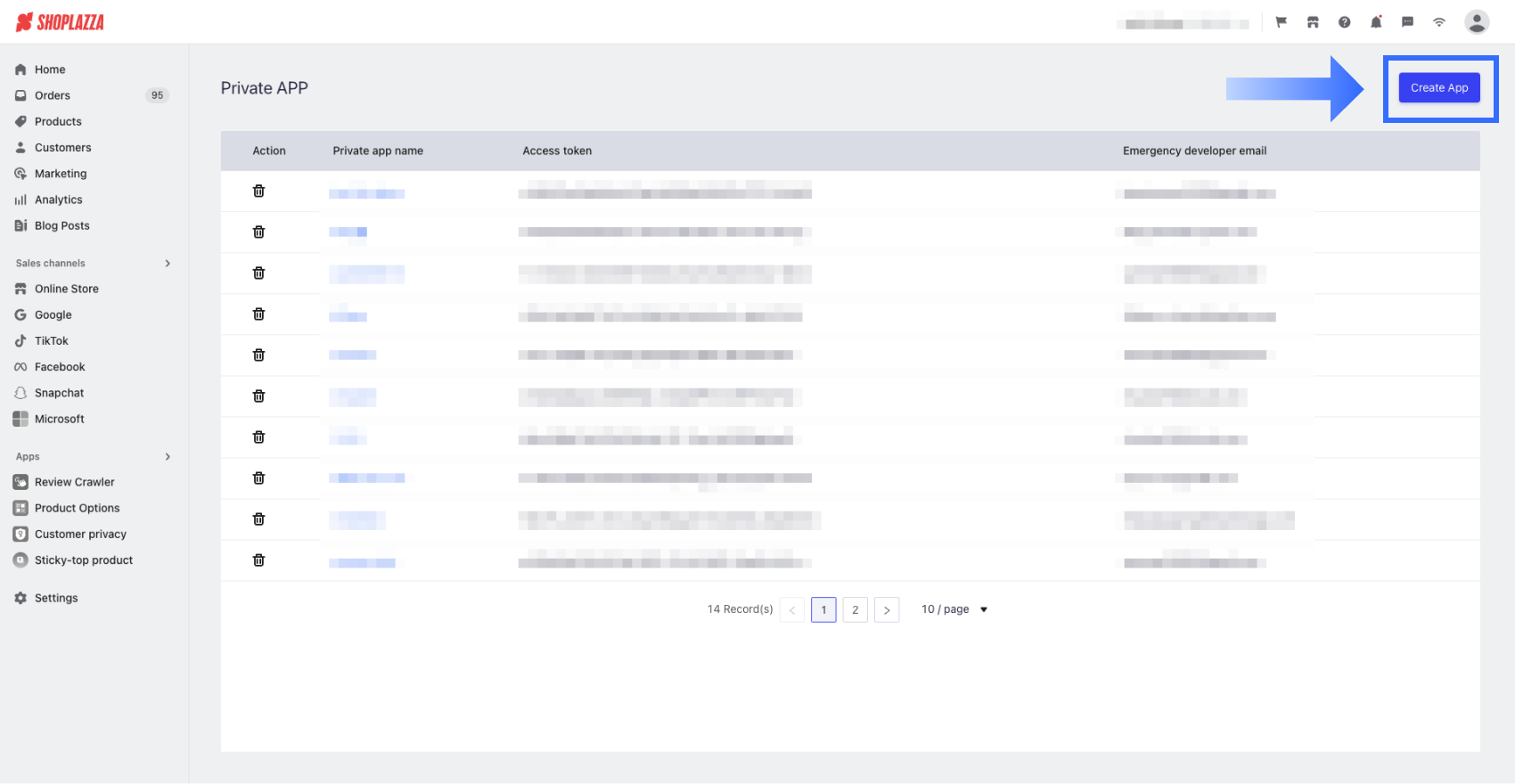Delete the last listed private app using its trash icon
Image resolution: width=1515 pixels, height=784 pixels.
point(258,560)
